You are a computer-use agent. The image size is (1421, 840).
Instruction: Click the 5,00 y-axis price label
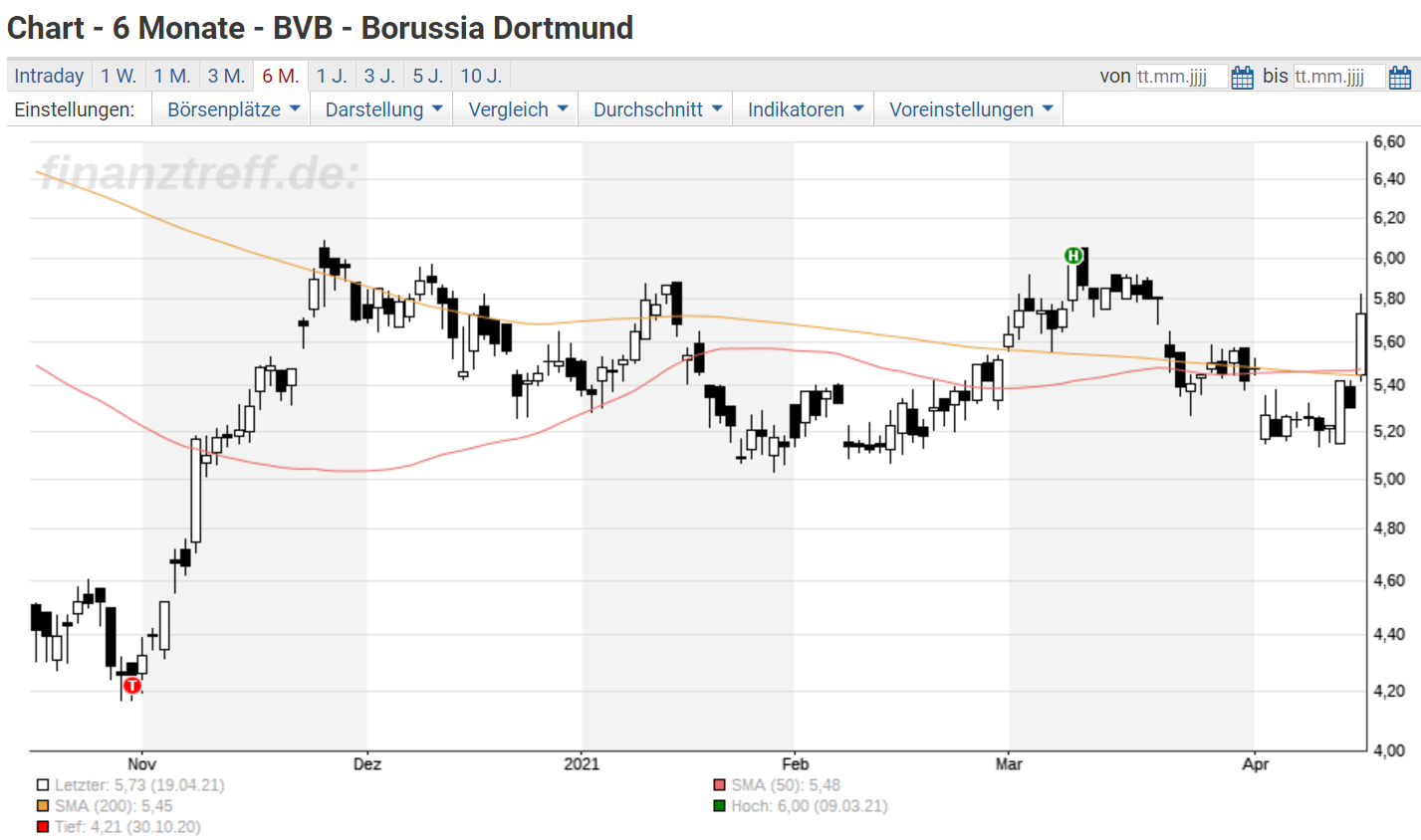(x=1389, y=479)
